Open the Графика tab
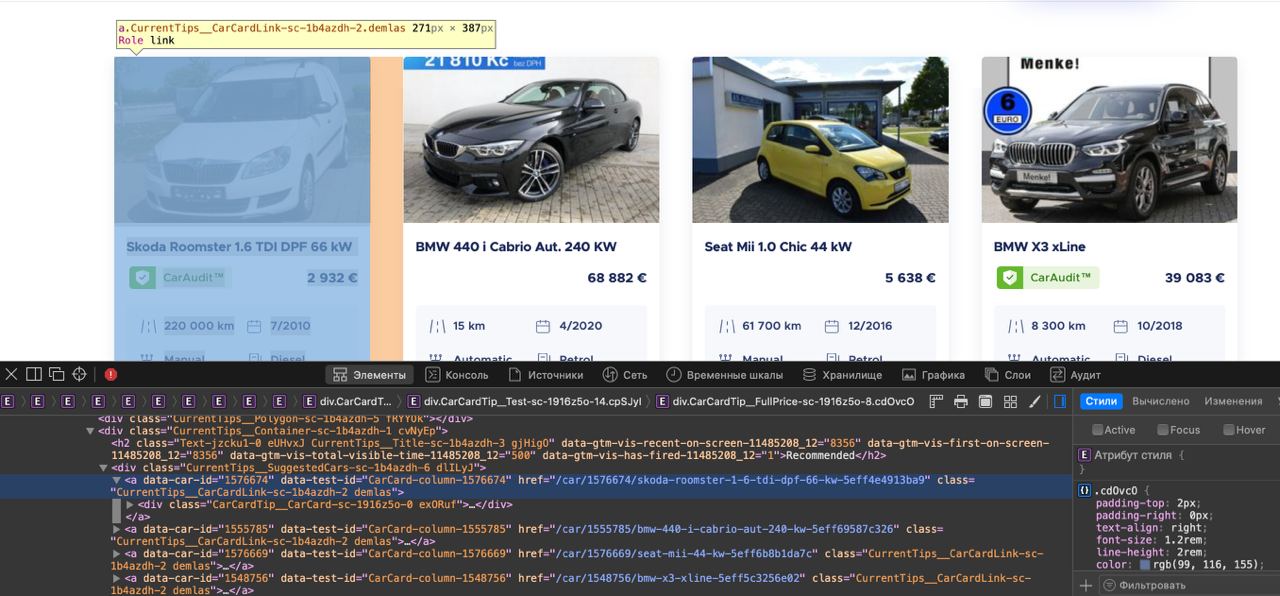 pos(933,375)
